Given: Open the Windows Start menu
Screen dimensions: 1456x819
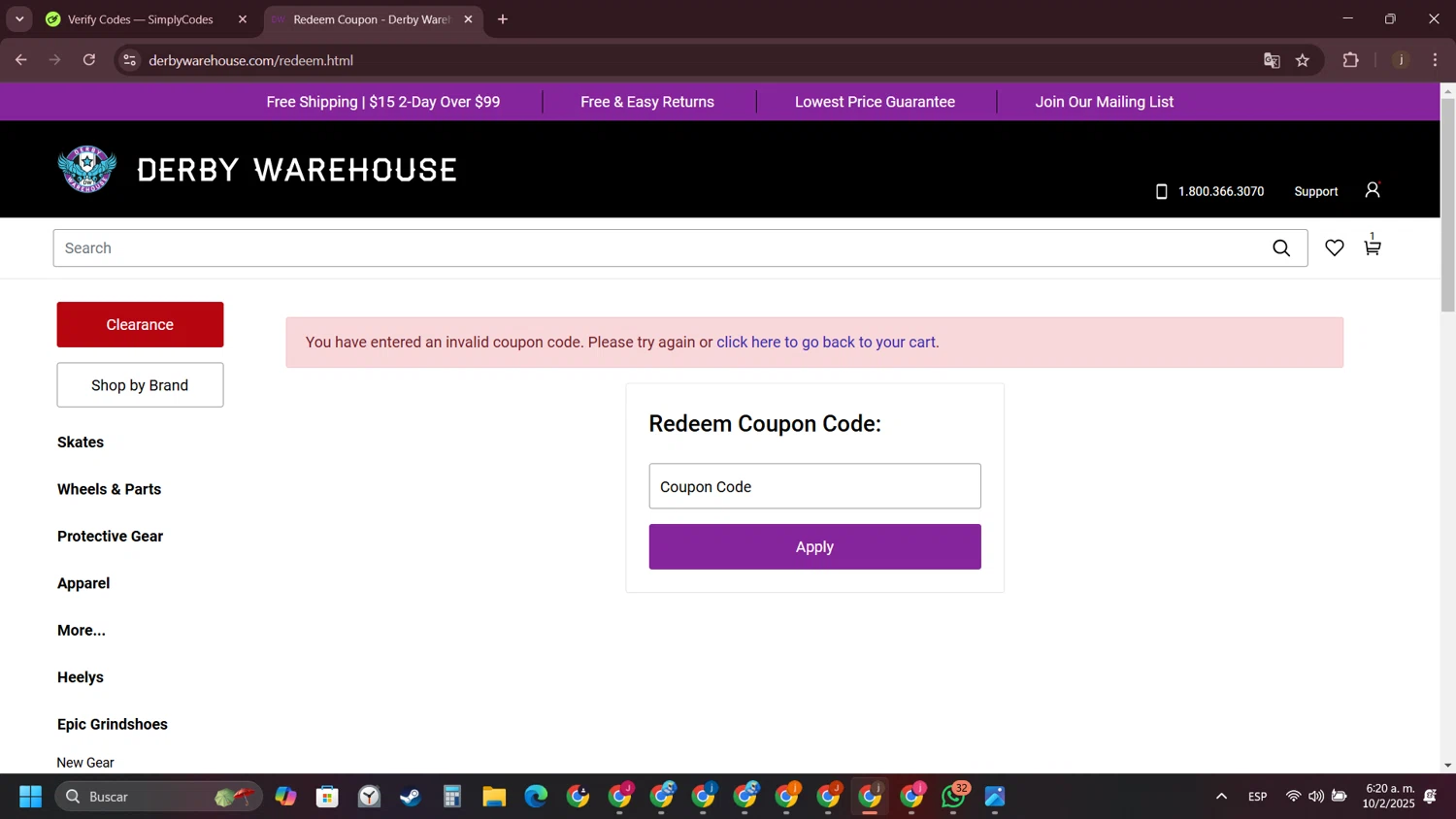Looking at the screenshot, I should click(x=30, y=797).
